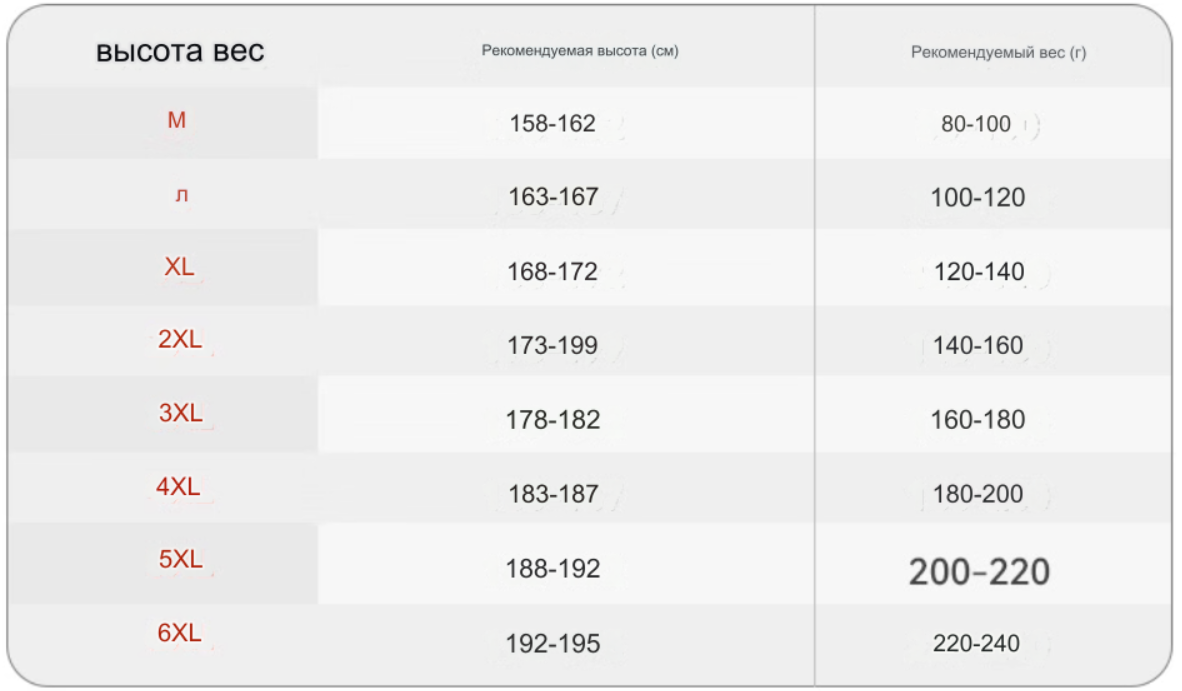The height and width of the screenshot is (691, 1182).
Task: Click the height value 173-199
Action: coord(553,345)
